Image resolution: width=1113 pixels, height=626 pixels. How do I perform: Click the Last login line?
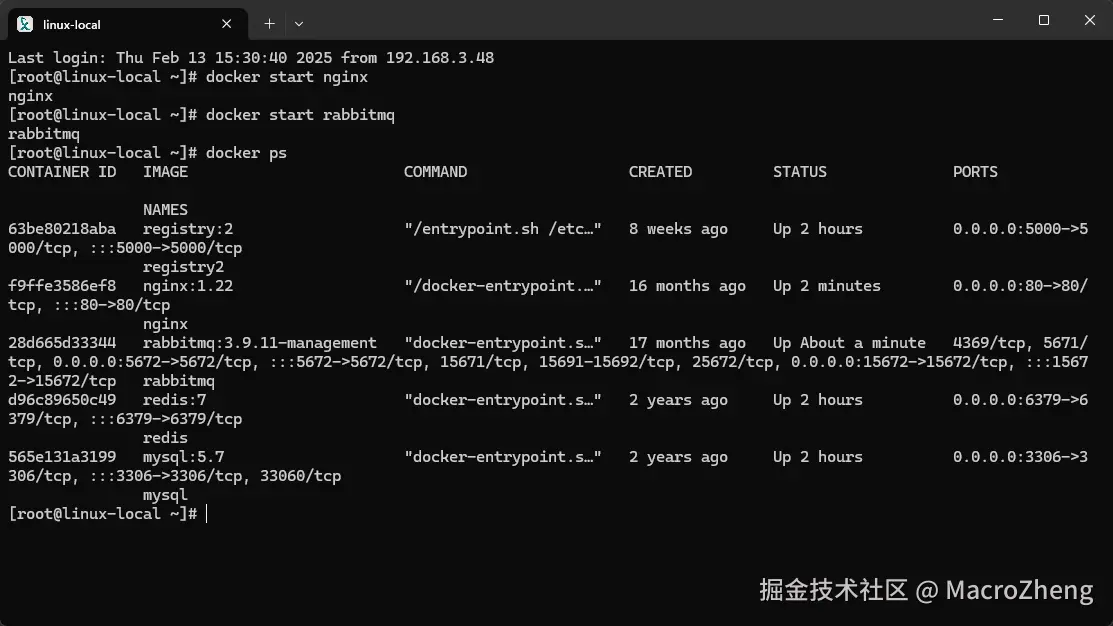pyautogui.click(x=251, y=58)
